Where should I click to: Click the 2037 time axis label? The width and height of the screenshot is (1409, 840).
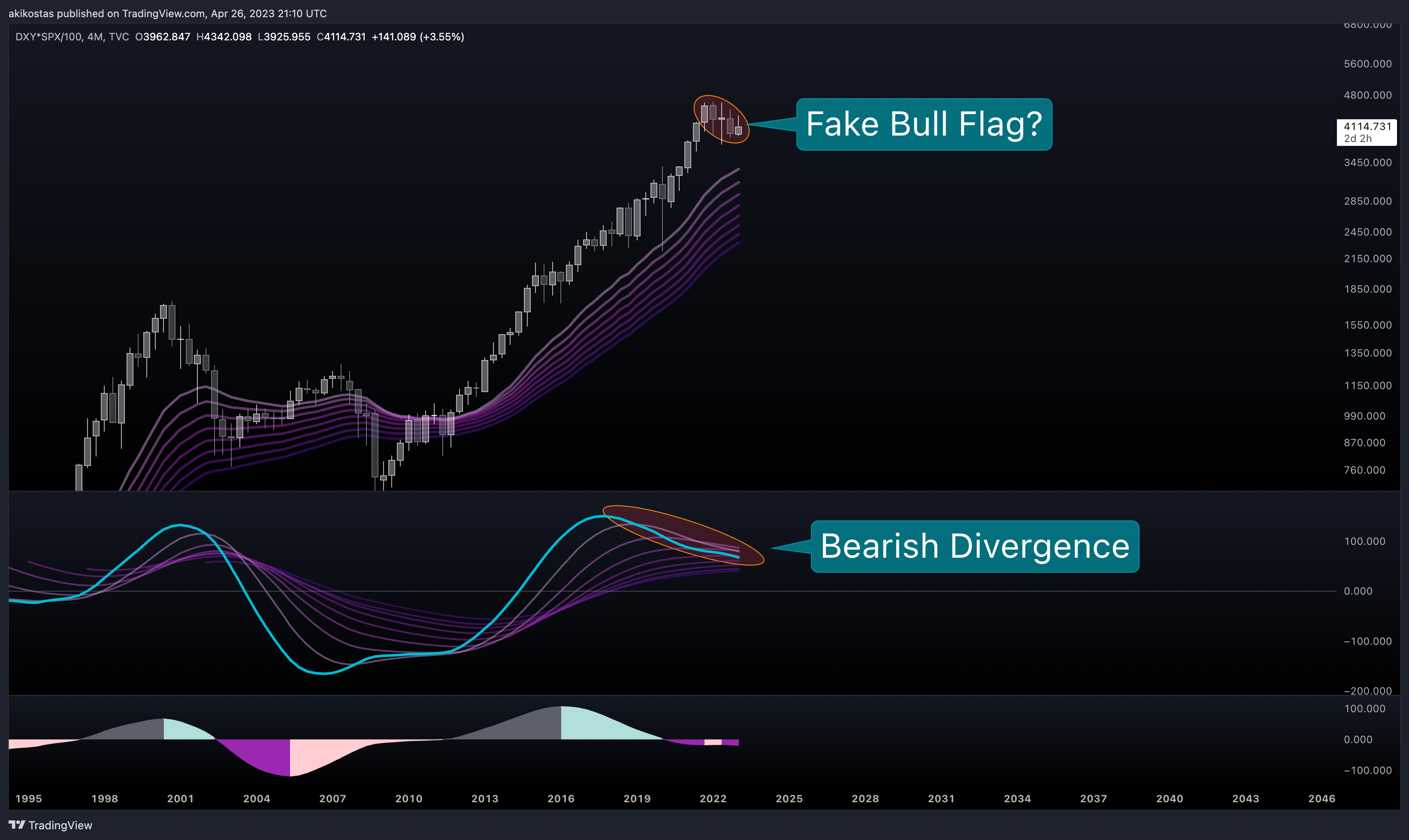[x=1094, y=799]
